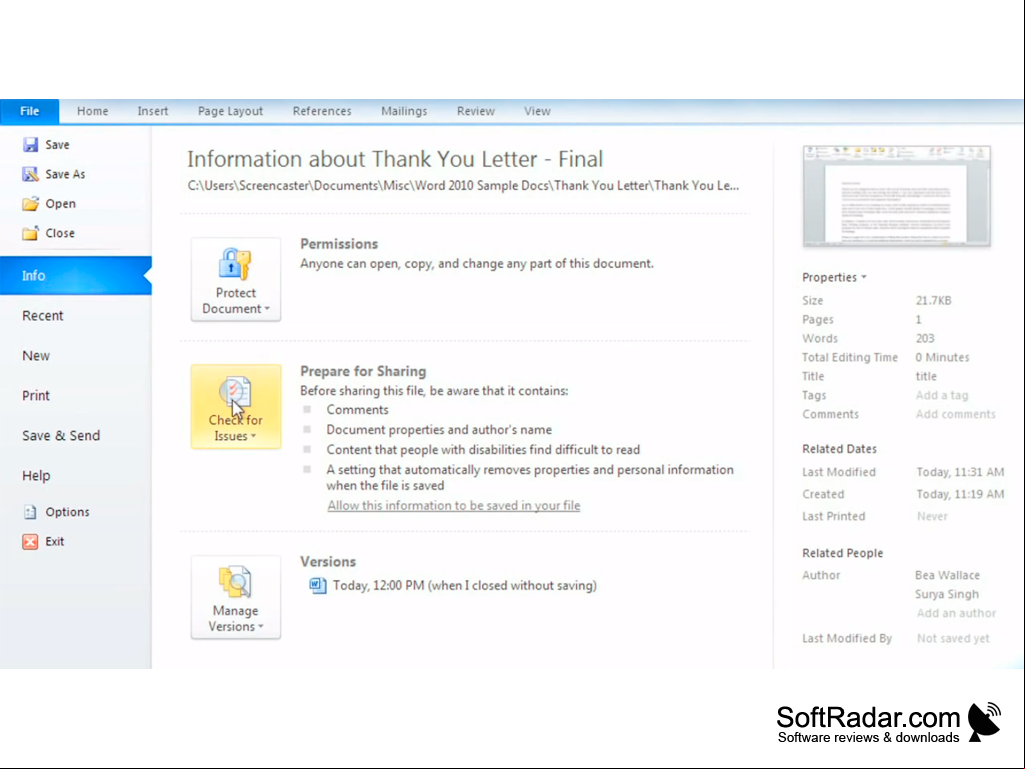The height and width of the screenshot is (769, 1025).
Task: Click the Open folder icon
Action: pyautogui.click(x=30, y=203)
